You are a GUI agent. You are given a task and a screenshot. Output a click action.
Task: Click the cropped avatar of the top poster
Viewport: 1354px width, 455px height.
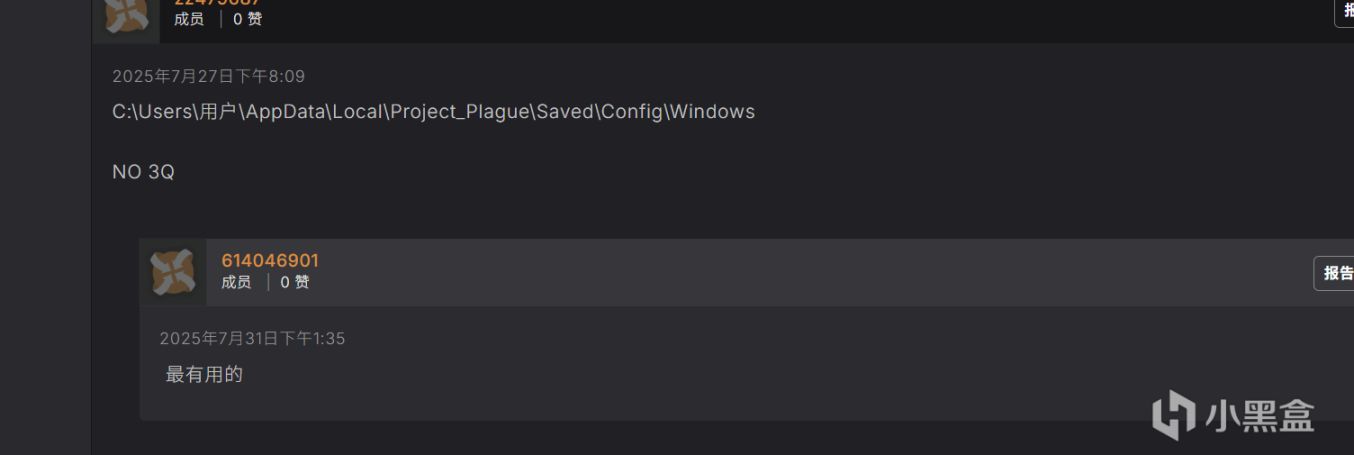tap(126, 14)
